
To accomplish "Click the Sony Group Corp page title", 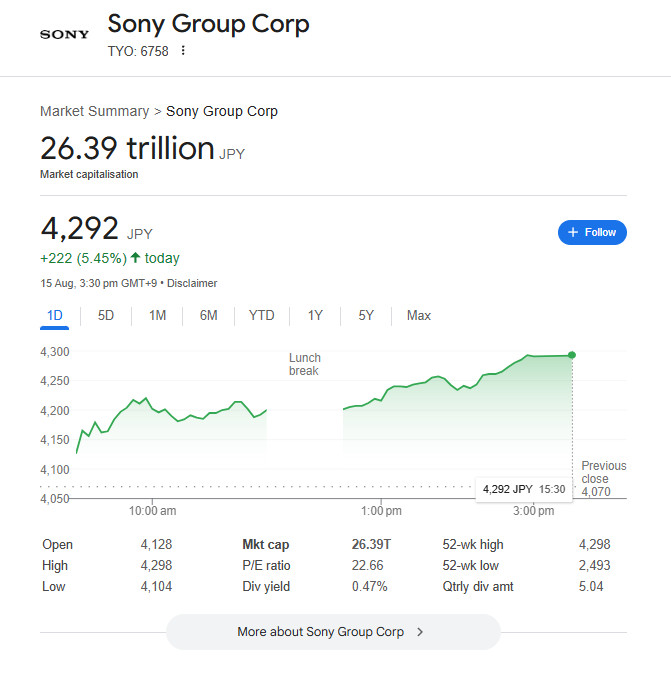I will click(x=208, y=24).
